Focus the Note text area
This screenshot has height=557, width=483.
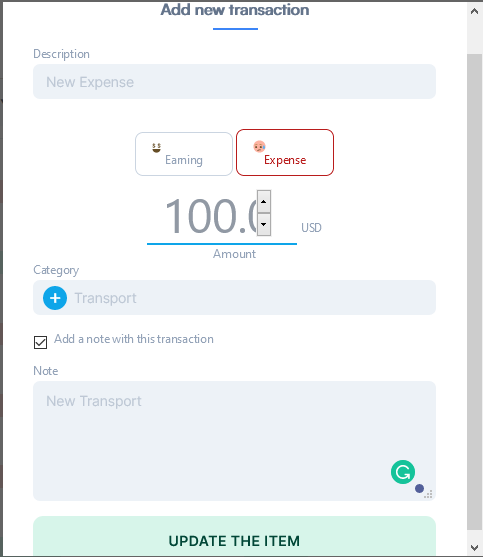[234, 441]
